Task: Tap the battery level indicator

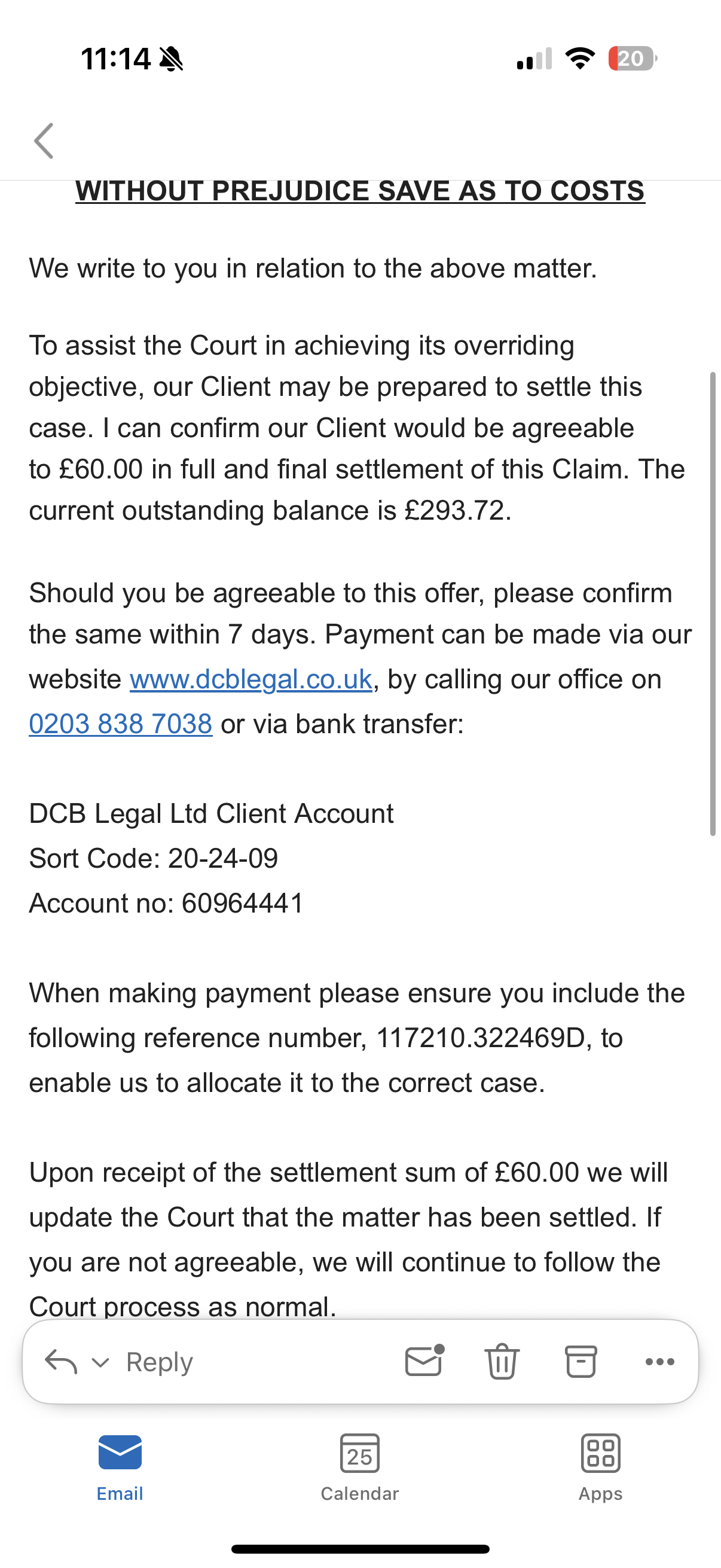Action: point(632,59)
